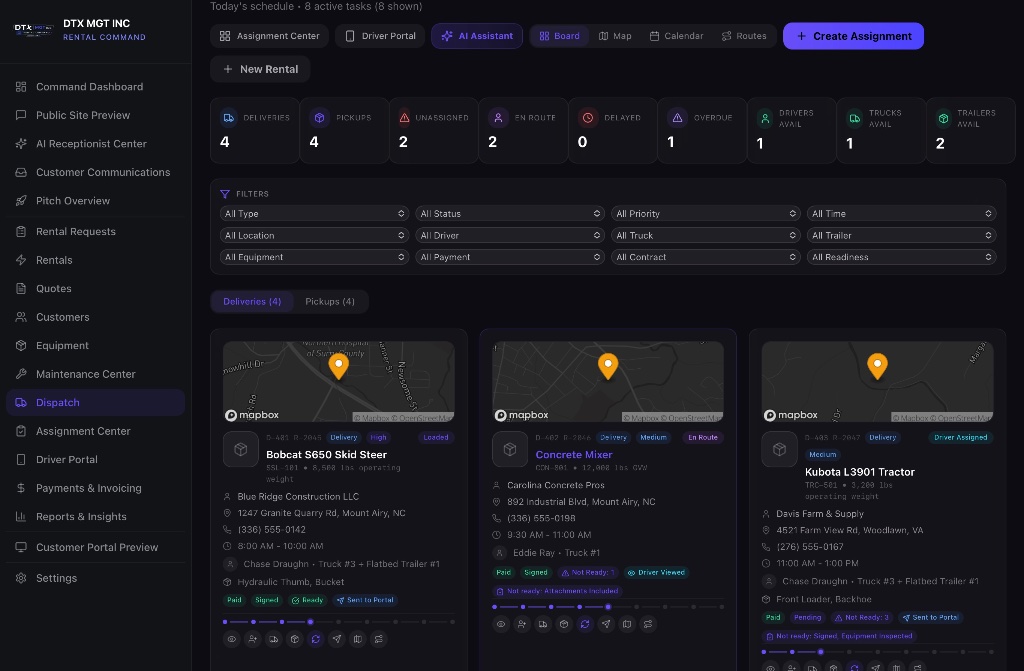Click top toolbar Assignment Center button

[270, 36]
